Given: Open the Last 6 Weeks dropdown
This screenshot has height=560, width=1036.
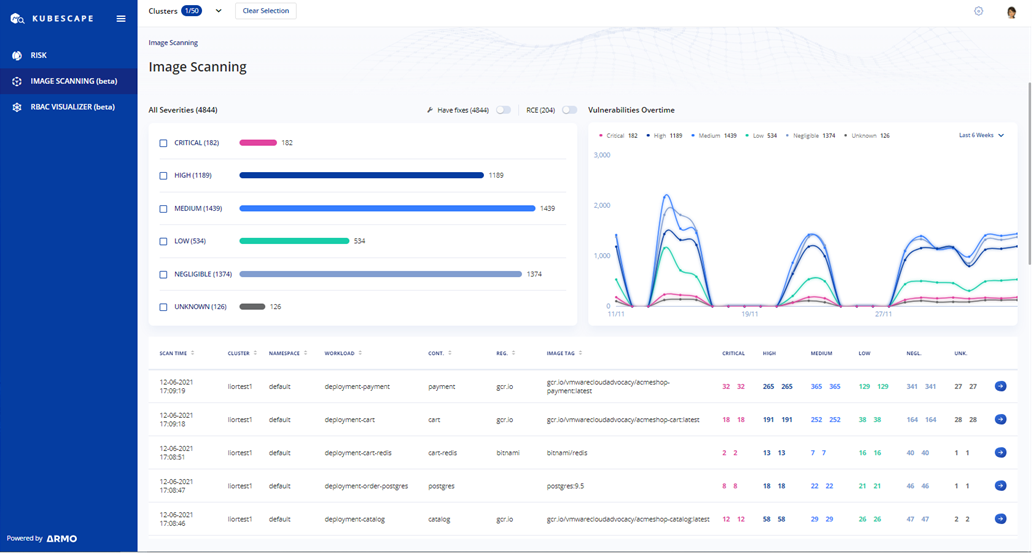Looking at the screenshot, I should (981, 135).
